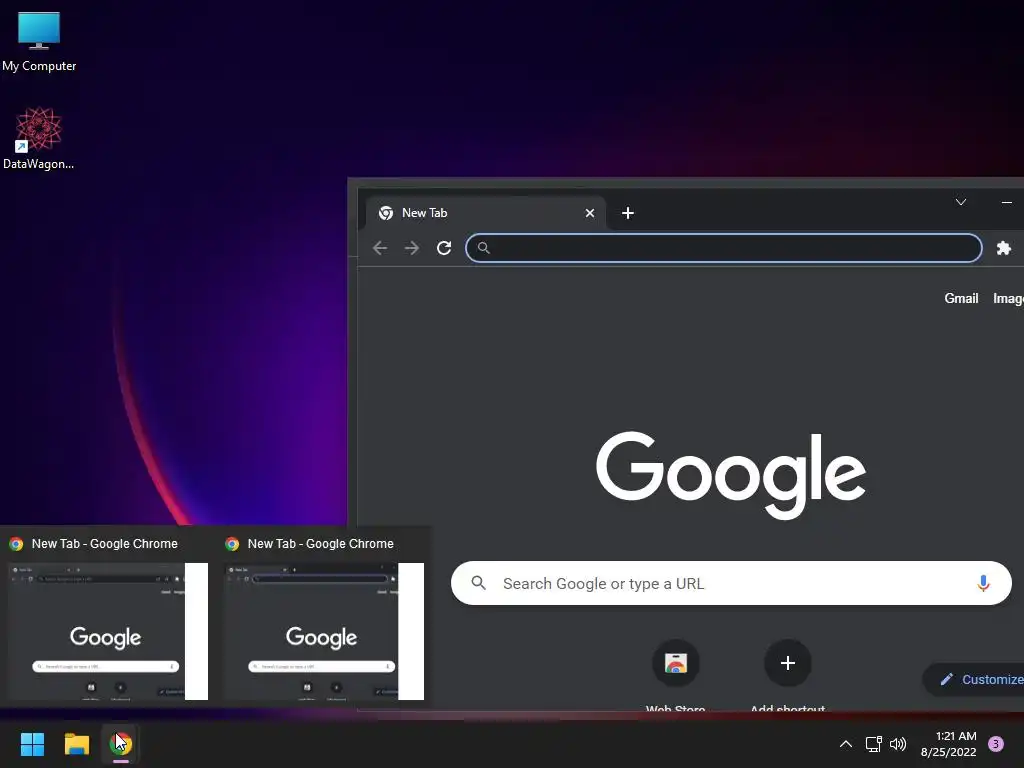Click the Google logo
This screenshot has width=1024, height=768.
point(731,475)
